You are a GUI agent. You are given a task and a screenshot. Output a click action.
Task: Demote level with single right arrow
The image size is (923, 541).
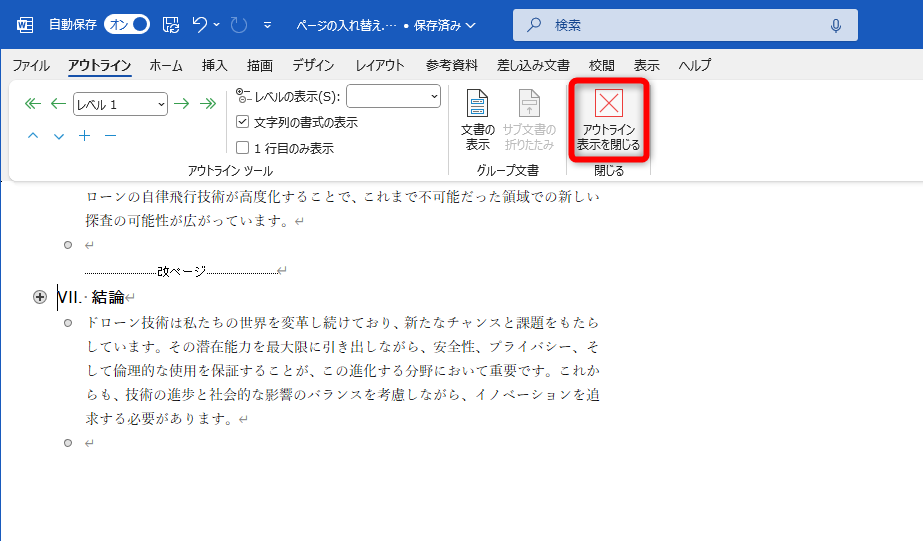pos(182,104)
